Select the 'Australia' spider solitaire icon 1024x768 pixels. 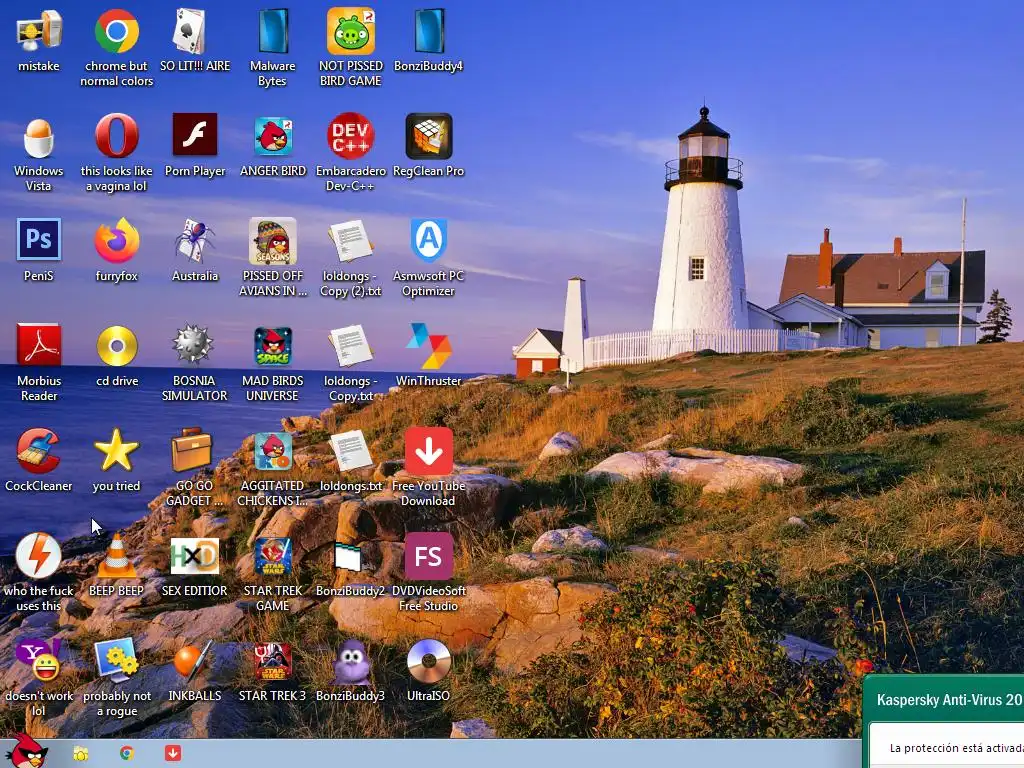(195, 241)
